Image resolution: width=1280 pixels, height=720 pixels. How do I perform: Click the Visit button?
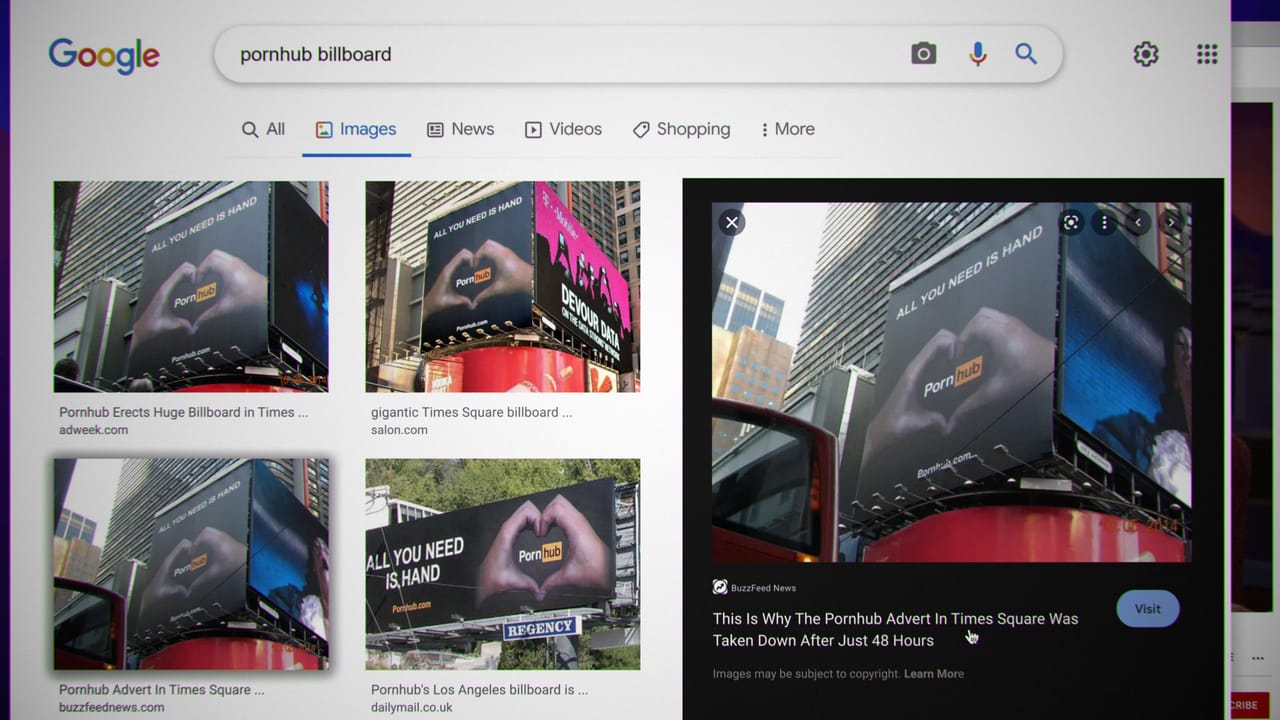pos(1148,609)
